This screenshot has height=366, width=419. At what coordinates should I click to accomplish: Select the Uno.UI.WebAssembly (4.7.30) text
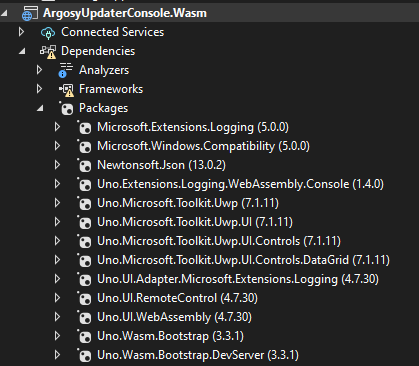click(174, 317)
